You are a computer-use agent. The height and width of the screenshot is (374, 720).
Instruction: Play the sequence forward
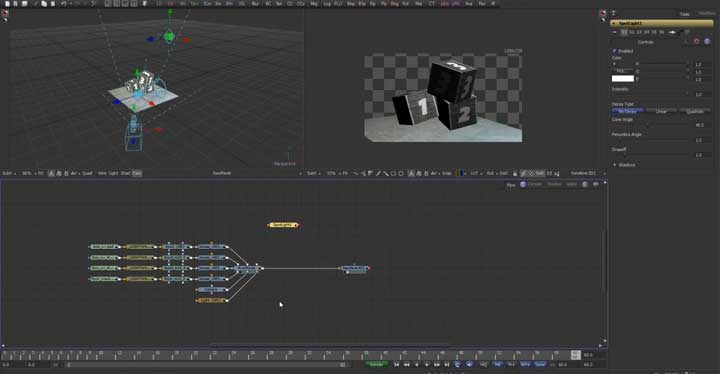pyautogui.click(x=427, y=364)
